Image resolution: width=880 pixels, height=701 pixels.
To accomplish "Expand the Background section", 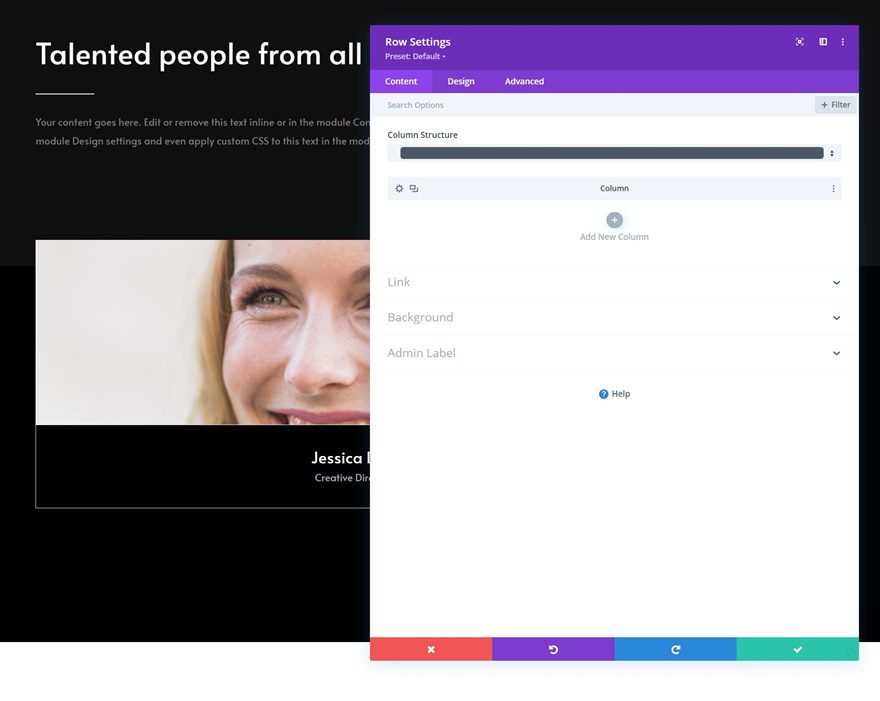I will pyautogui.click(x=614, y=317).
